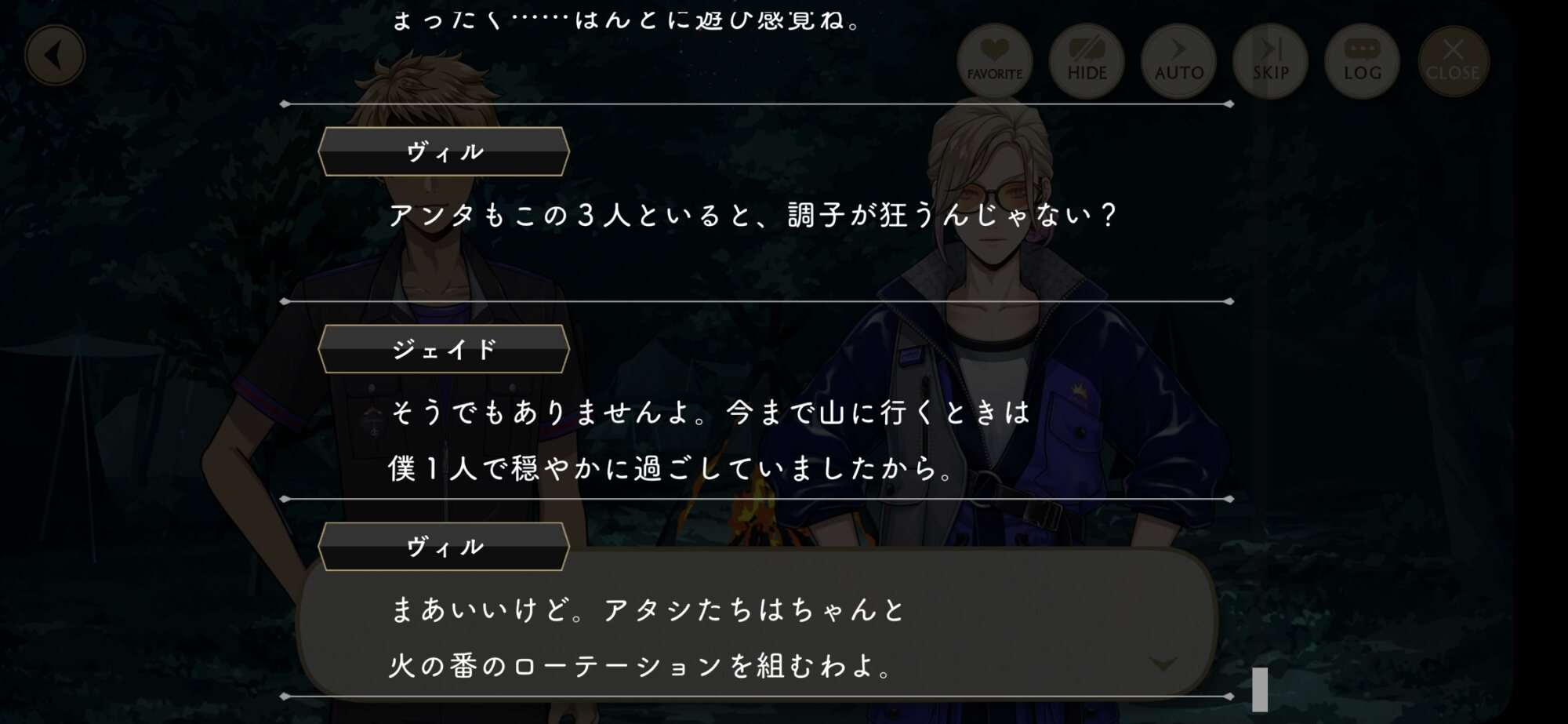
Task: Click the line アンタもこの3人といると
Action: tap(753, 215)
